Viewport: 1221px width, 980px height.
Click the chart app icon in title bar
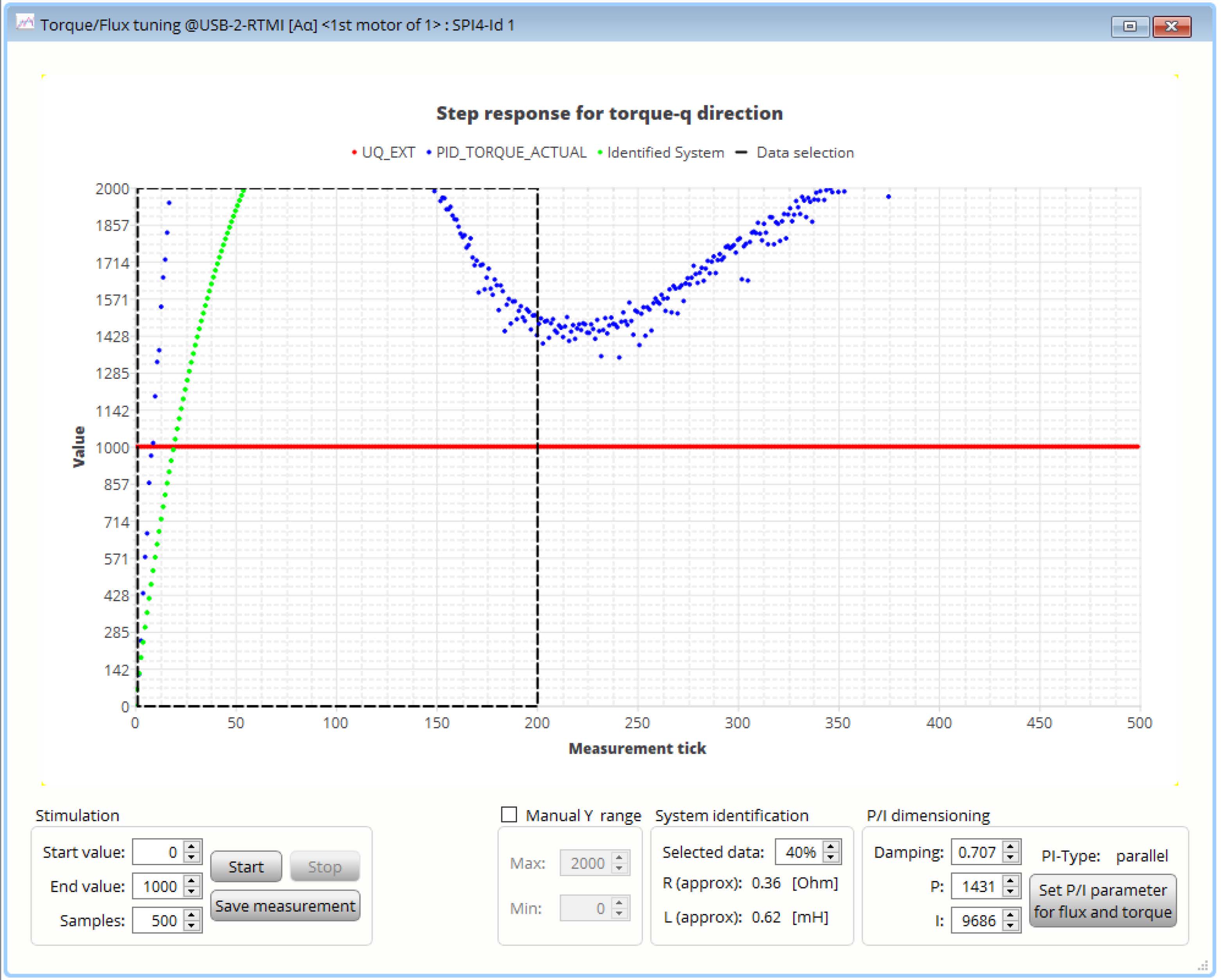pos(24,23)
